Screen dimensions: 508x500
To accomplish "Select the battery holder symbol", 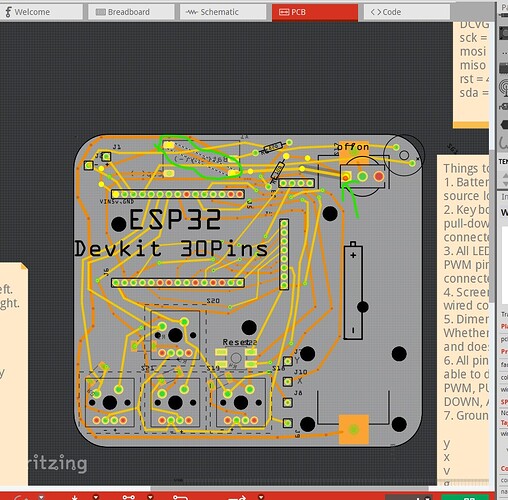I will click(353, 291).
